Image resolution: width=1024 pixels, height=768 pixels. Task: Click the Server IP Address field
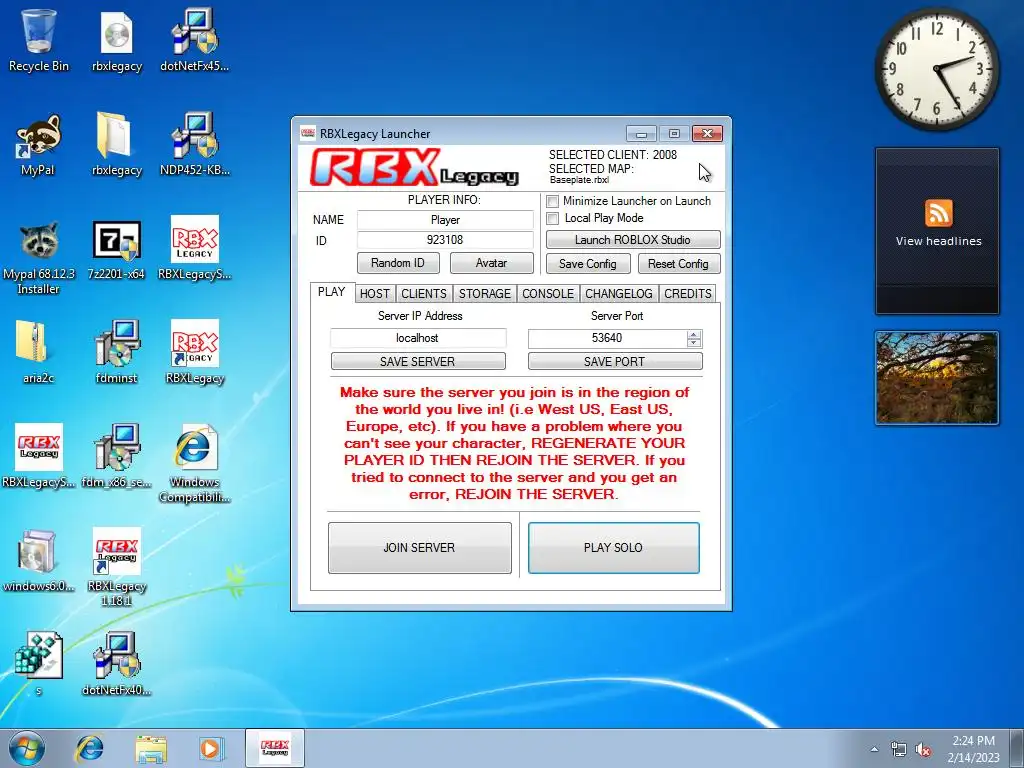pos(418,338)
